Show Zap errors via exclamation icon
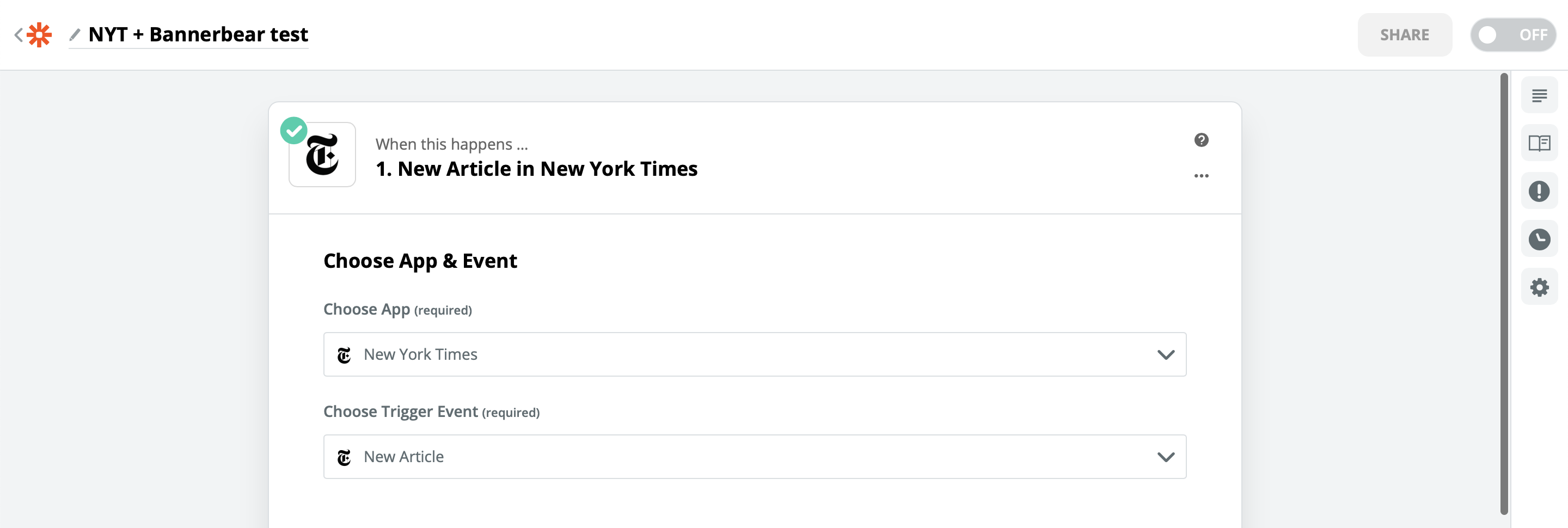 click(1539, 192)
